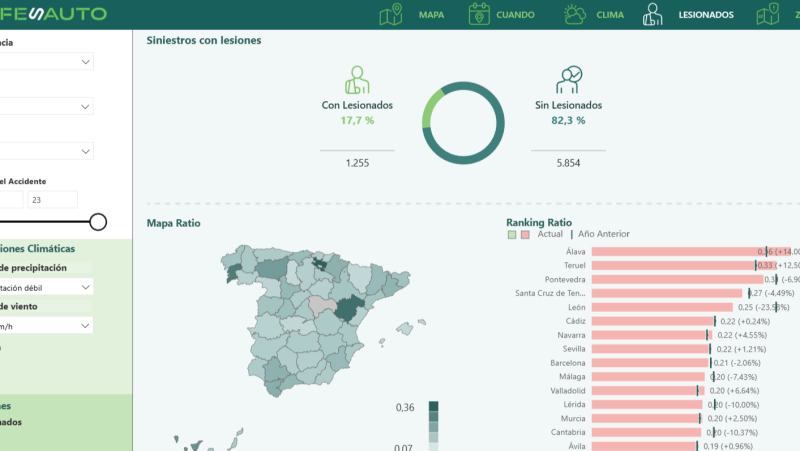Click the Cantabria label in ranking
Image resolution: width=800 pixels, height=451 pixels.
pyautogui.click(x=568, y=432)
